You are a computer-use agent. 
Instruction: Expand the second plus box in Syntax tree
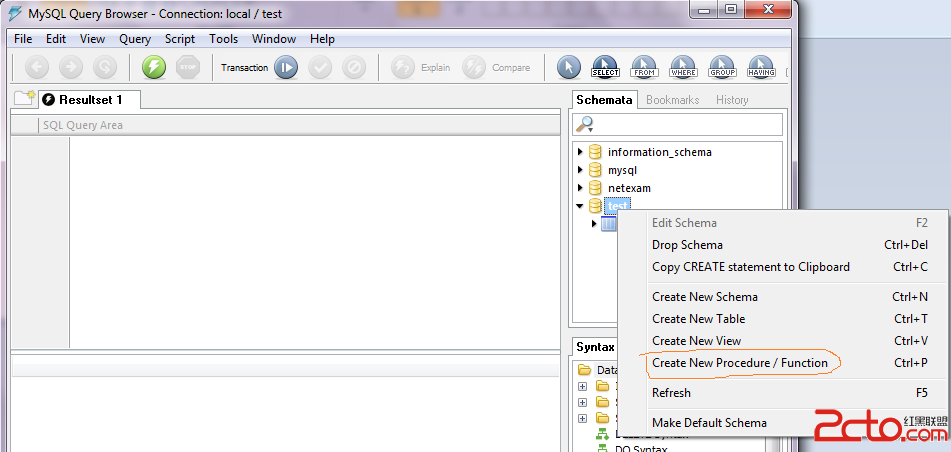[x=583, y=402]
